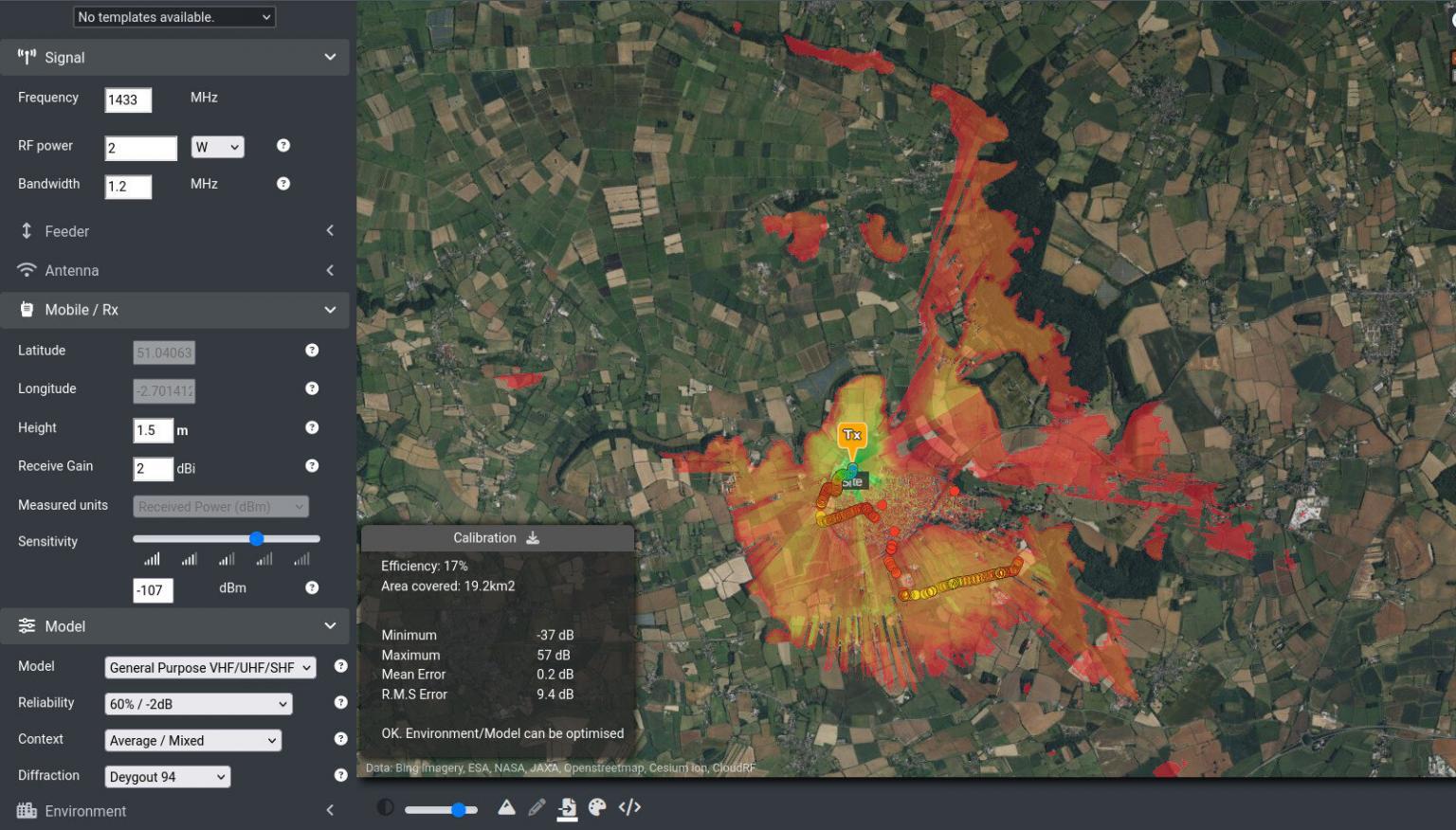This screenshot has height=830, width=1456.
Task: Open the RF power unit dropdown
Action: pyautogui.click(x=217, y=148)
